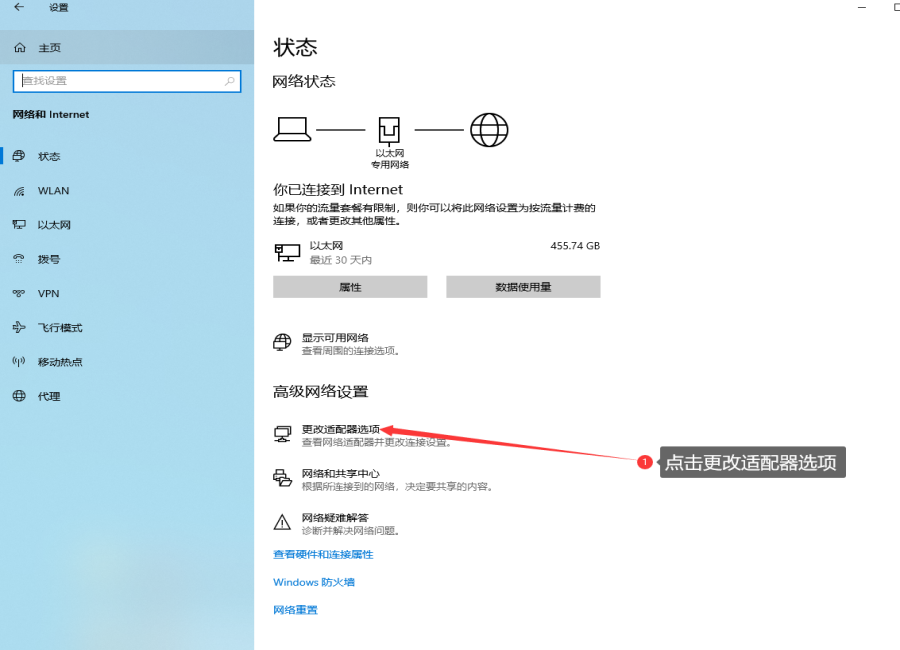Viewport: 900px width, 650px height.
Task: Click the back arrow icon
Action: pos(19,7)
